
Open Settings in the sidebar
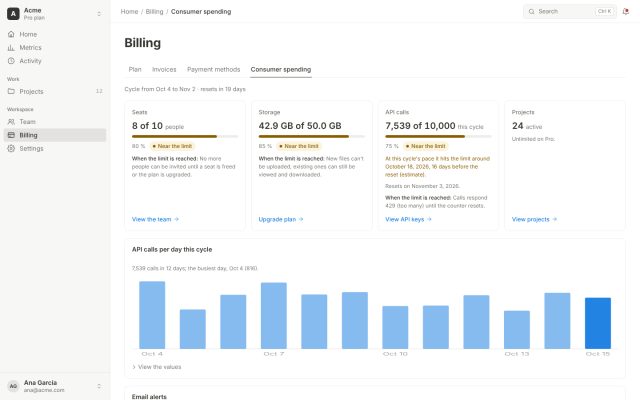tap(55, 149)
